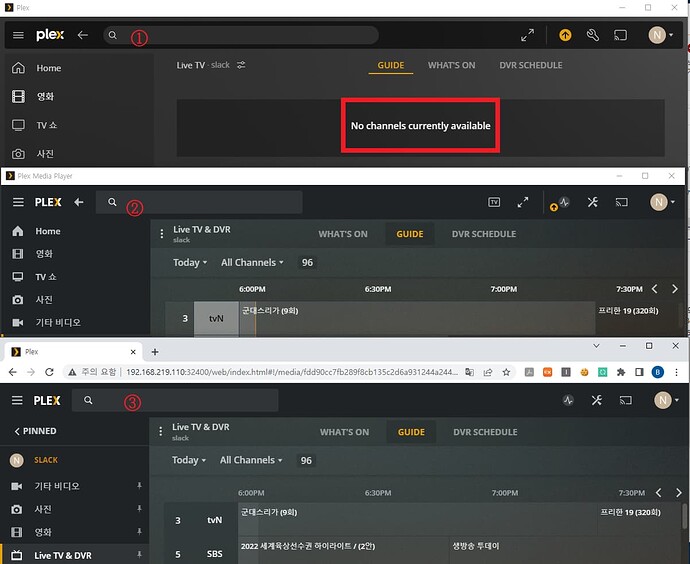Open browser extensions puzzle icon
This screenshot has width=690, height=564.
coord(621,372)
